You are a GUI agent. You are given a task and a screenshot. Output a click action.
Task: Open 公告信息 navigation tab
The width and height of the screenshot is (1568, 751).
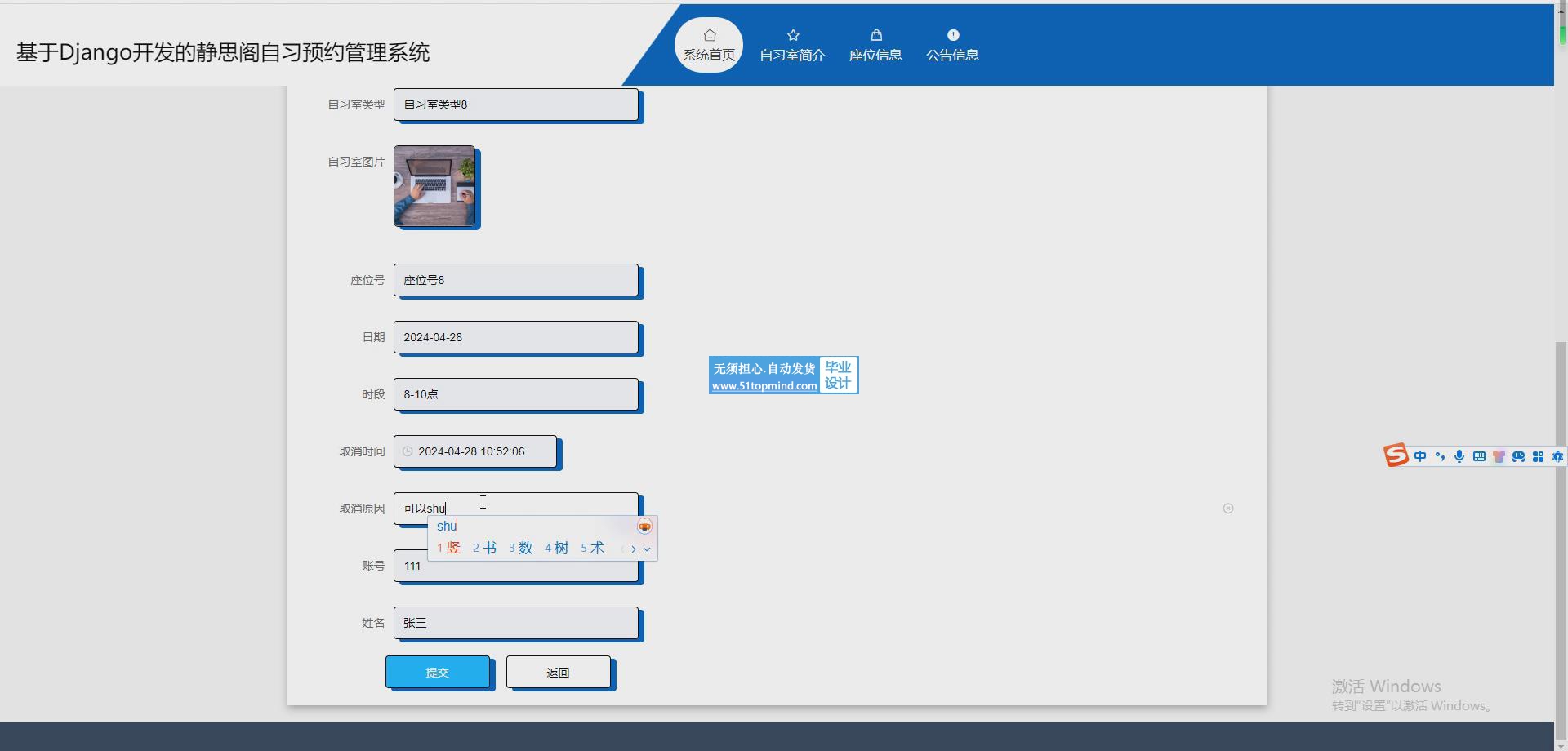(952, 45)
